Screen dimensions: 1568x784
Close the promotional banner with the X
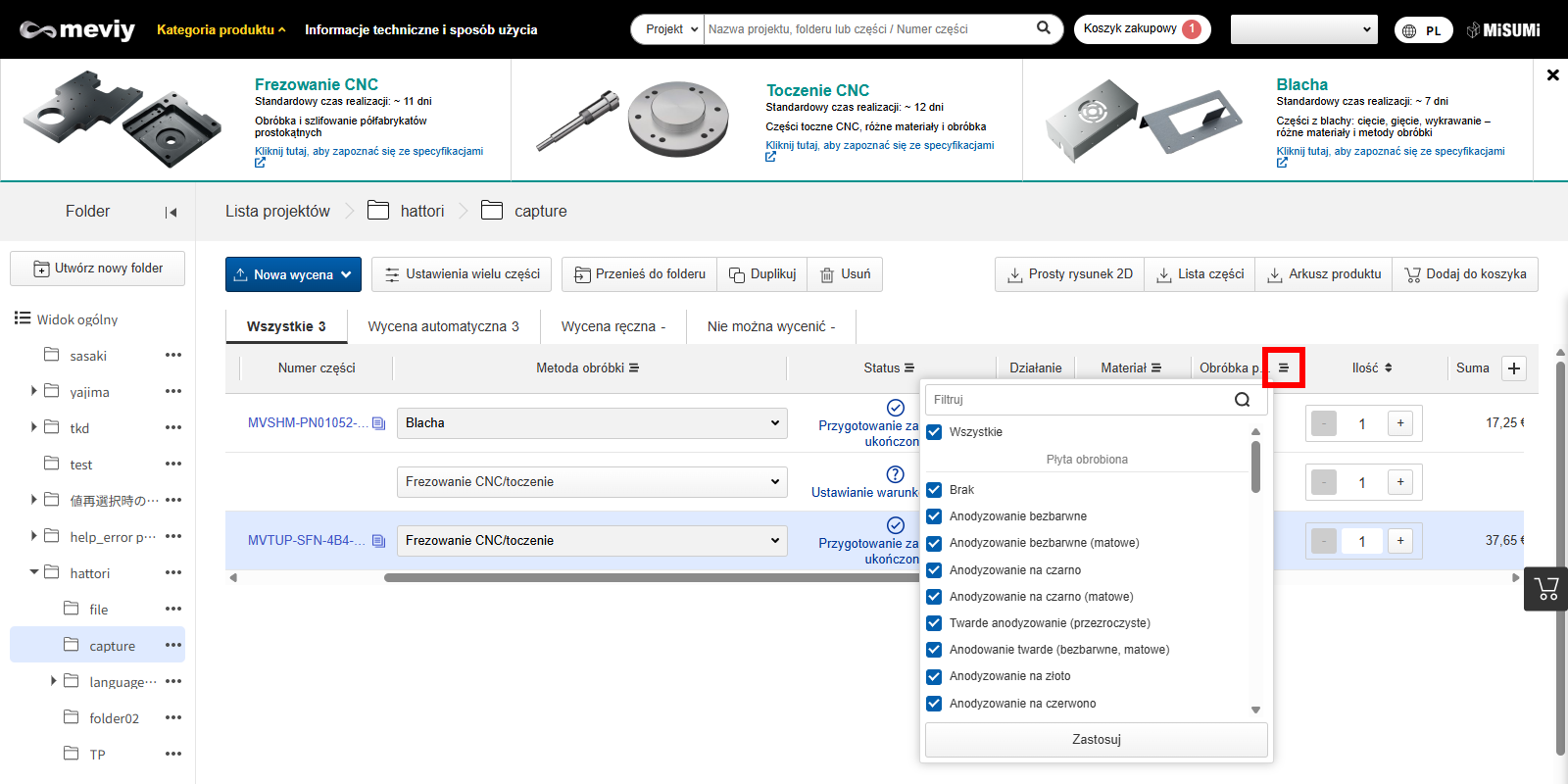(1552, 75)
